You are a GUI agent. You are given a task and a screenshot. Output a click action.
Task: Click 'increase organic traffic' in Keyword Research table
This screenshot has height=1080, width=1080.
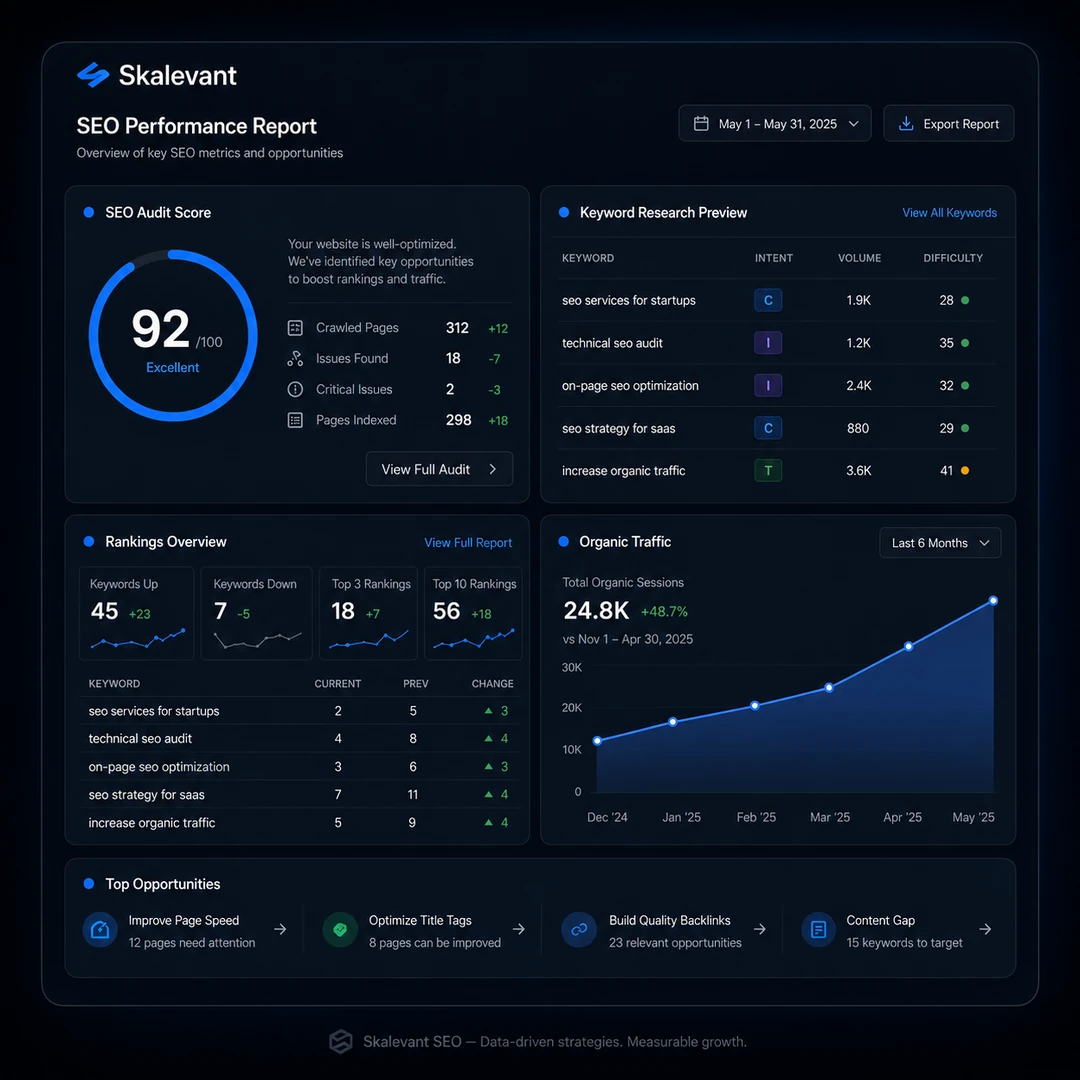(x=623, y=471)
